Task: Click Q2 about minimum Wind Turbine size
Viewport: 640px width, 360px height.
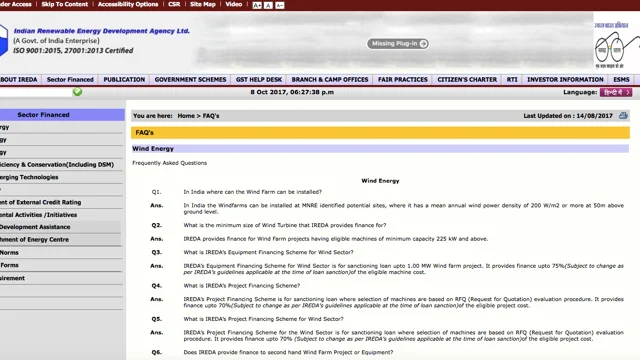Action: pos(284,225)
